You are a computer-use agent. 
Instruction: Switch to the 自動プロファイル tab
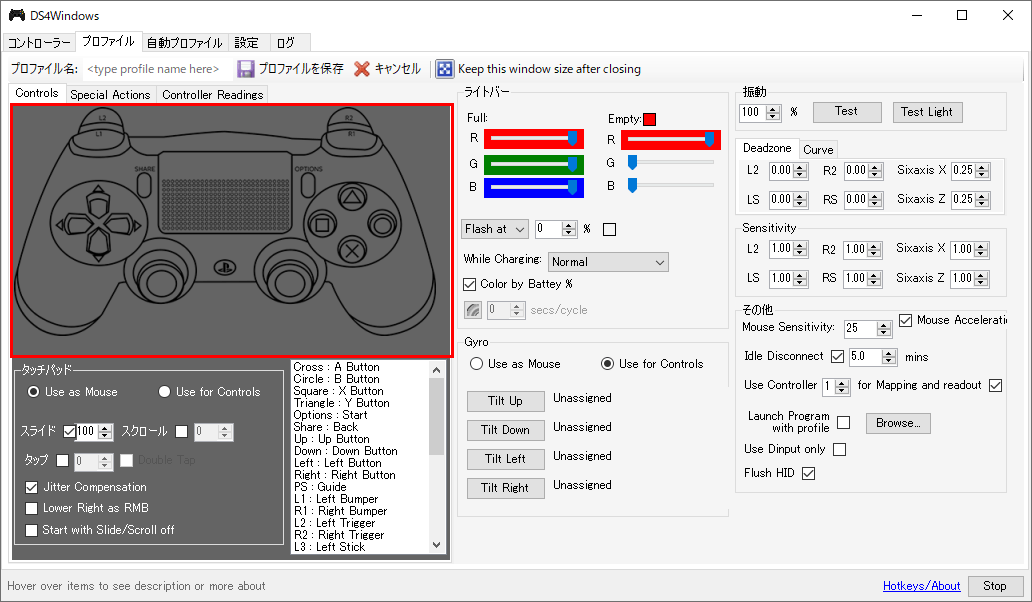pos(185,43)
